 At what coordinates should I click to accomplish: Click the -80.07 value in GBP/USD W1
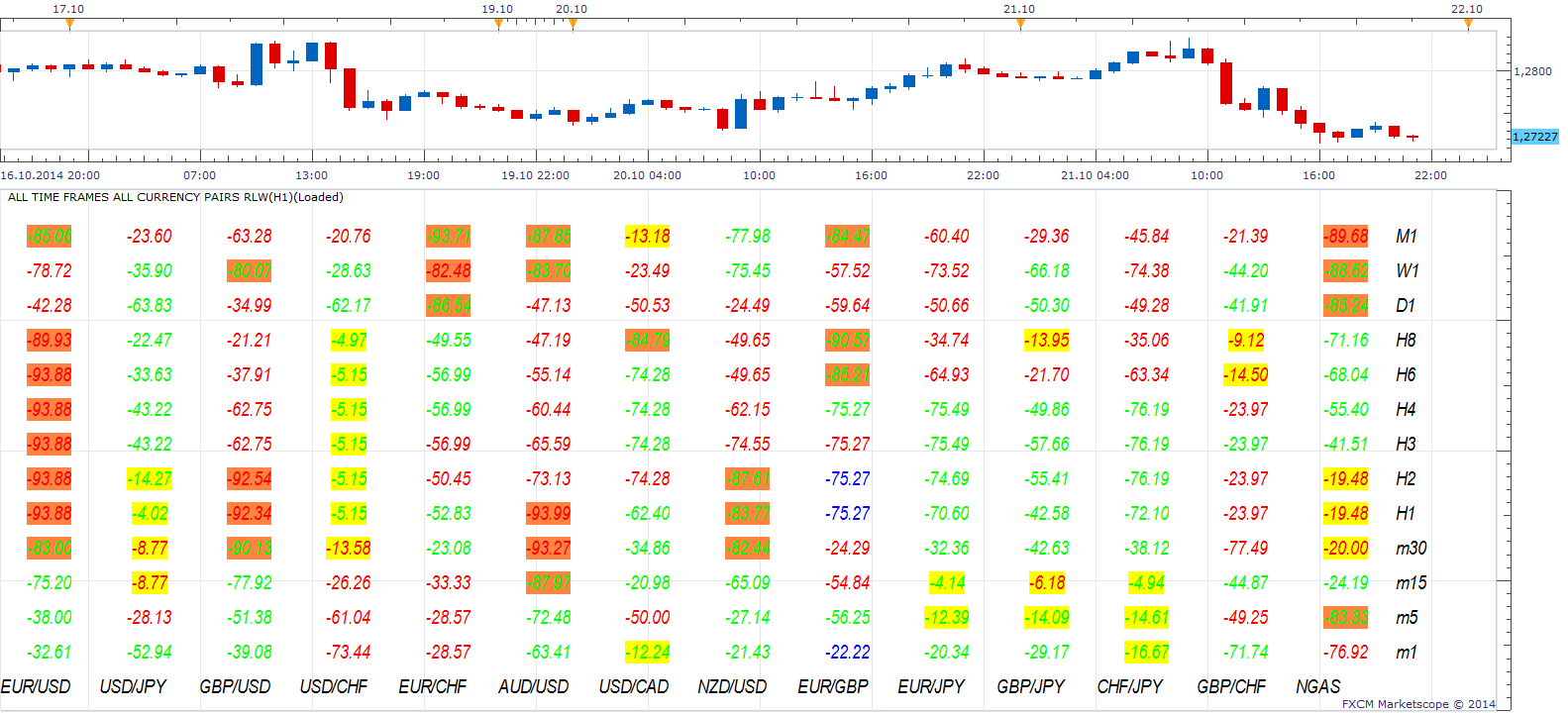click(x=250, y=271)
